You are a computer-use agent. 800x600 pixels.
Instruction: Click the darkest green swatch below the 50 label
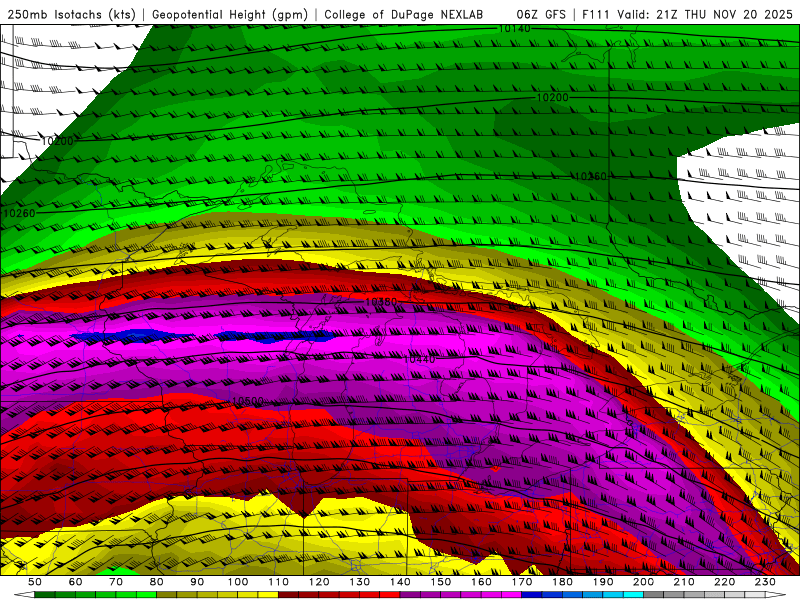[x=45, y=595]
